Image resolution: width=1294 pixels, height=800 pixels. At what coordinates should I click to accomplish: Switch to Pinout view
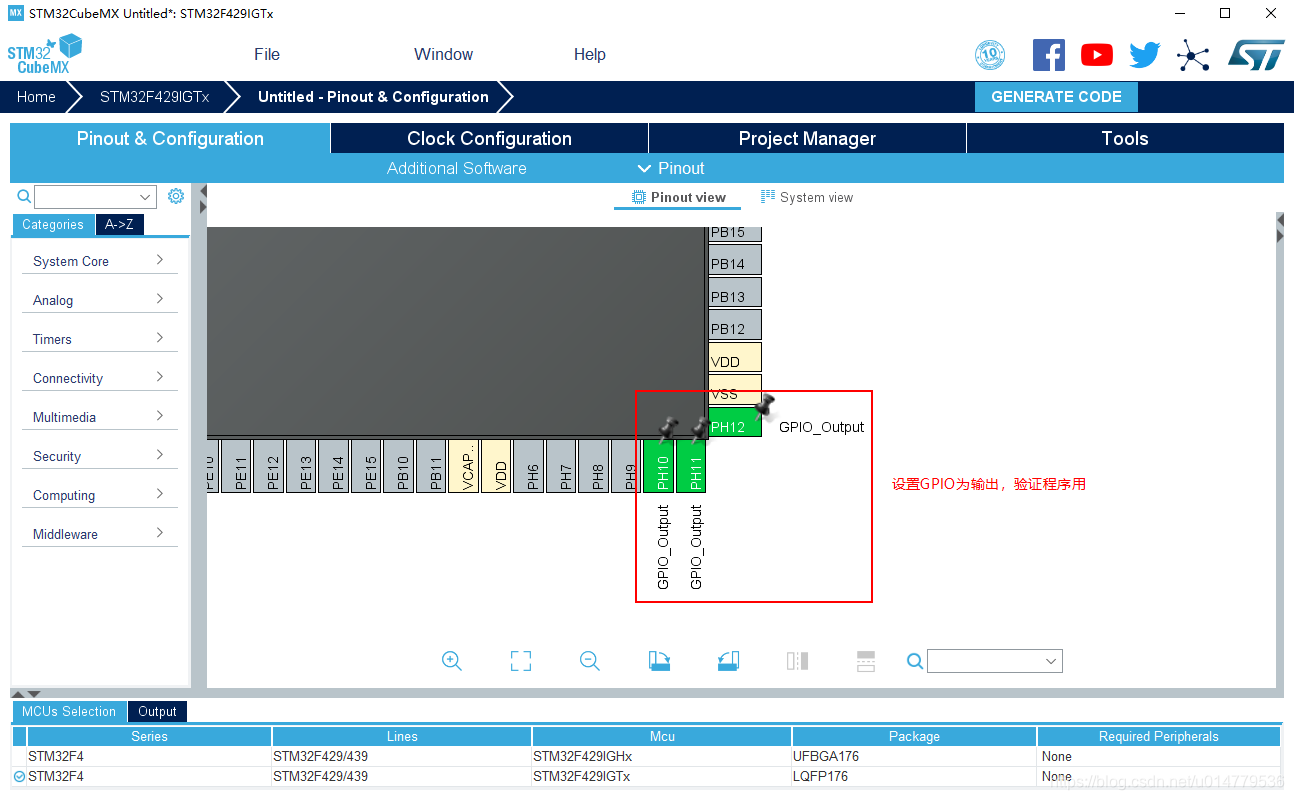point(678,197)
